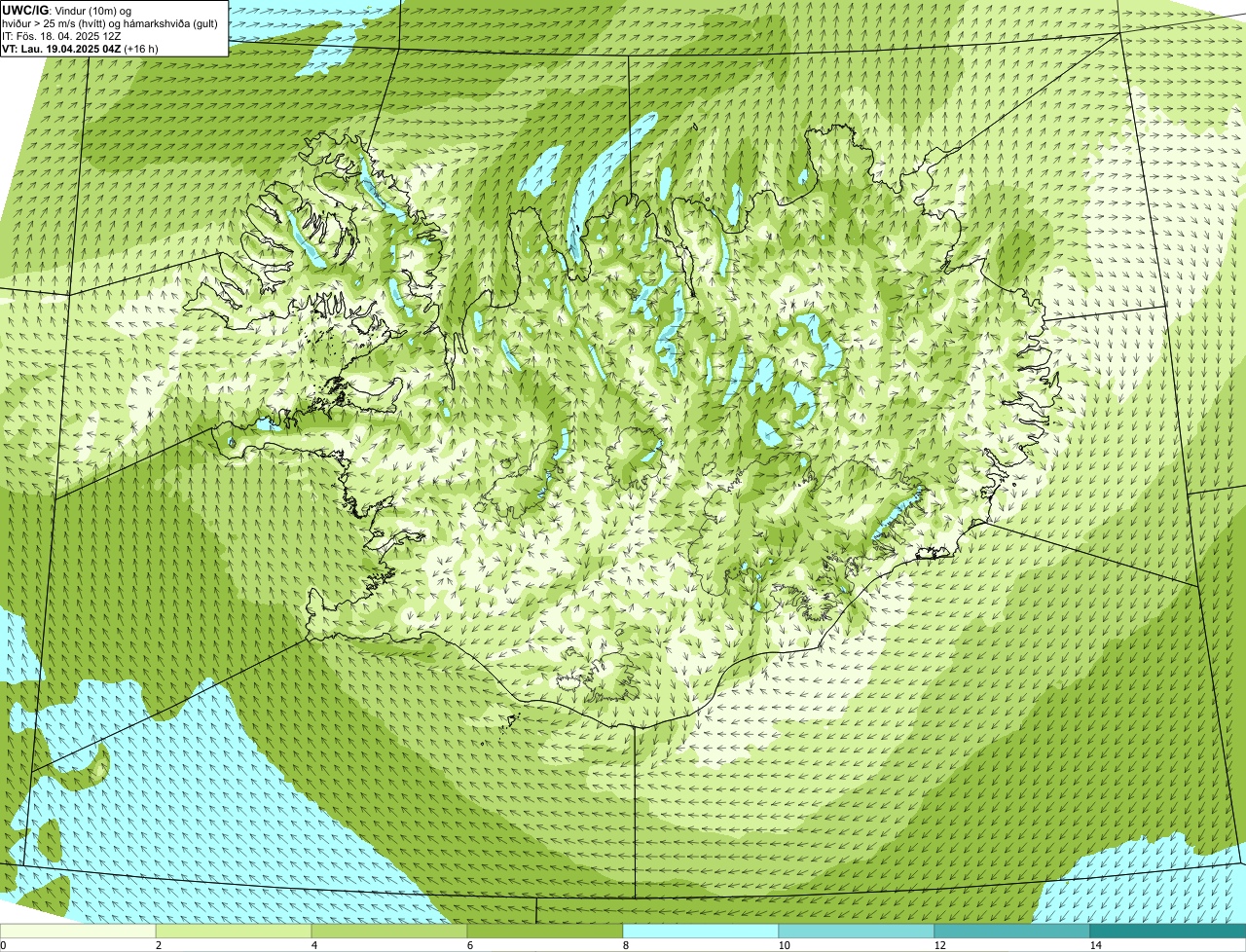Viewport: 1246px width, 952px height.
Task: Click the legend tick label "8"
Action: click(x=625, y=945)
